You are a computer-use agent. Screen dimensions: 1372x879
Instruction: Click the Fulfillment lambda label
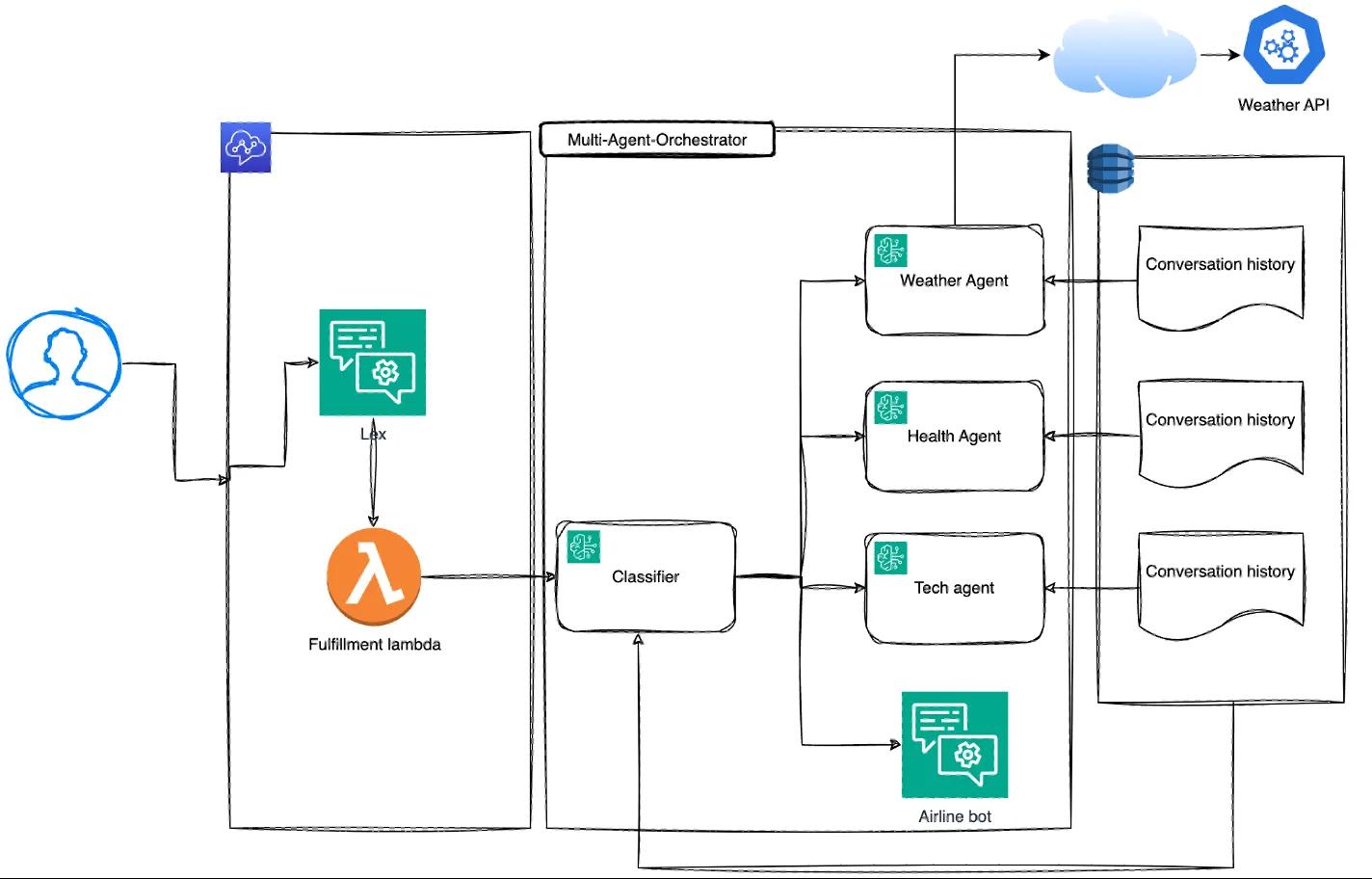click(375, 644)
